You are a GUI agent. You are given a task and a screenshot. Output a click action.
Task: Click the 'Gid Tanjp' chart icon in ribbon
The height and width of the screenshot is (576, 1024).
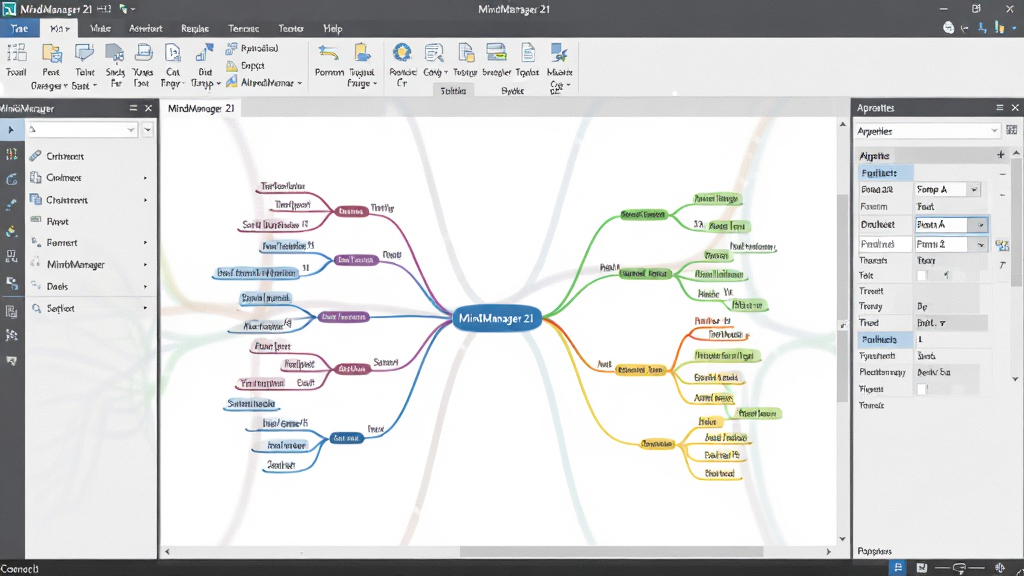pos(204,54)
